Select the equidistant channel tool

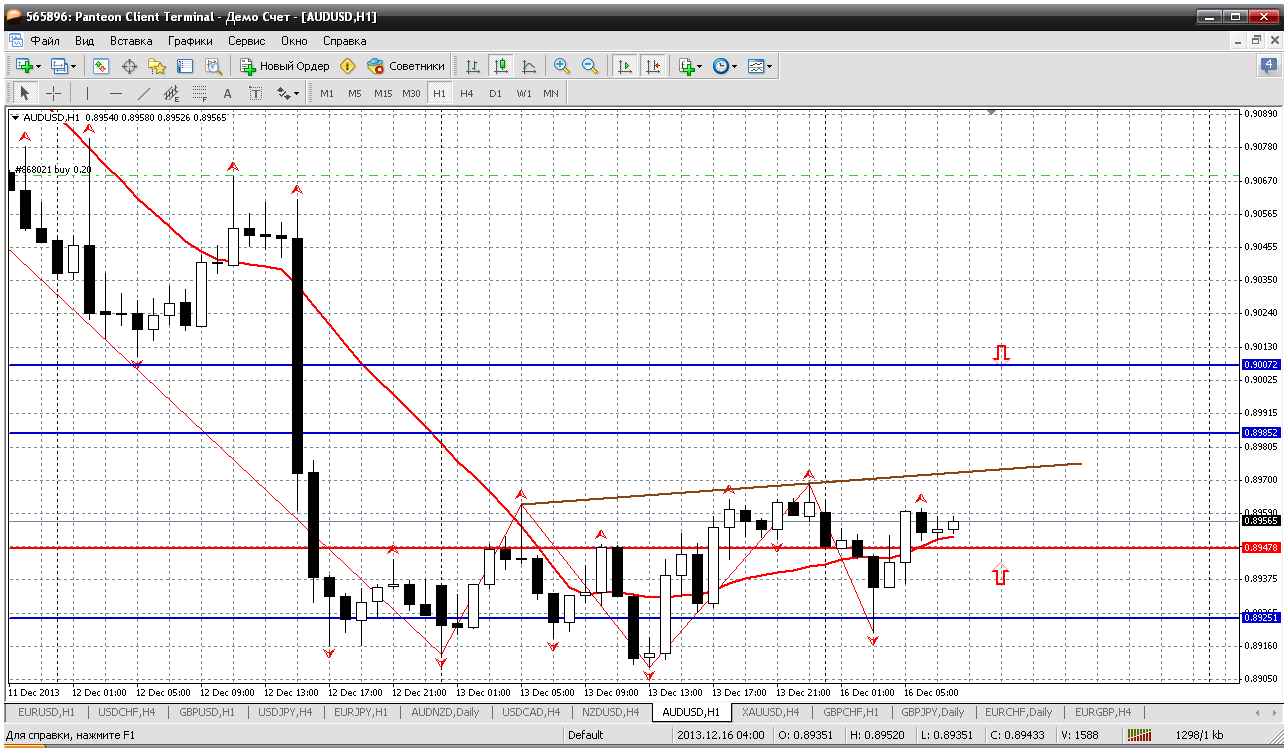coord(171,93)
